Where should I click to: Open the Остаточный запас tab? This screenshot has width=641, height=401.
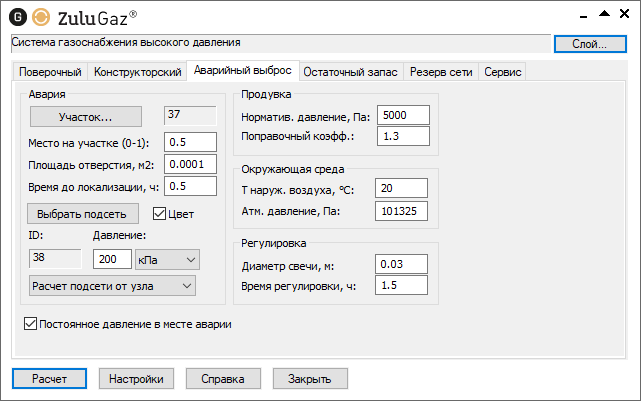click(350, 72)
